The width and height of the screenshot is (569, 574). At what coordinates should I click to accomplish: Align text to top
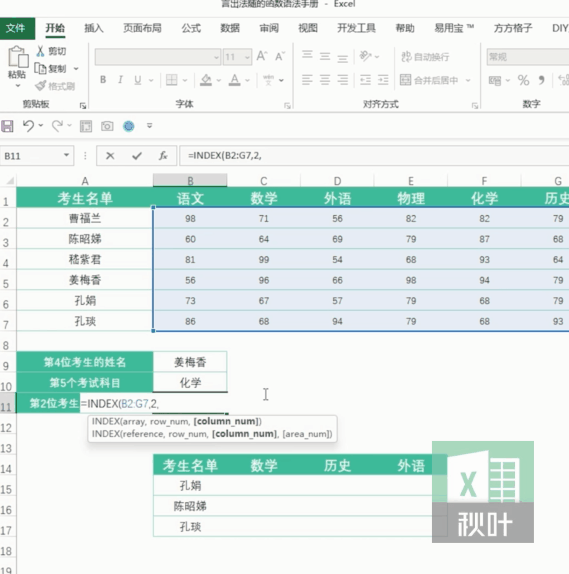tap(307, 56)
